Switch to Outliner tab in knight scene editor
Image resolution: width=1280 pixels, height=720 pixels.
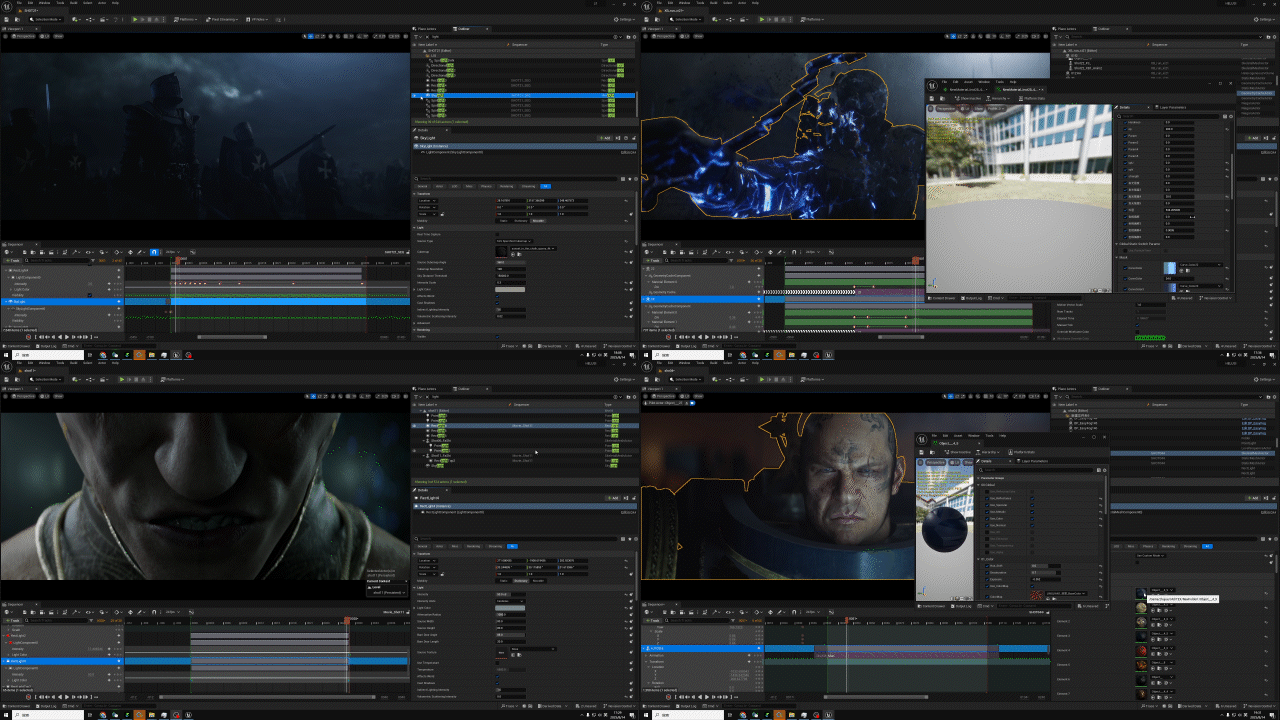pos(462,28)
